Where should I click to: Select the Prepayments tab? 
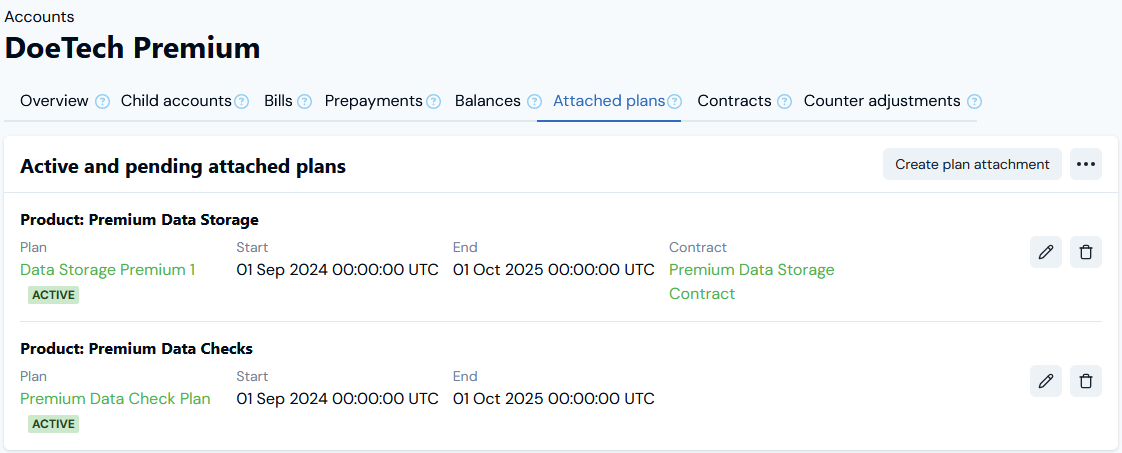pyautogui.click(x=374, y=101)
